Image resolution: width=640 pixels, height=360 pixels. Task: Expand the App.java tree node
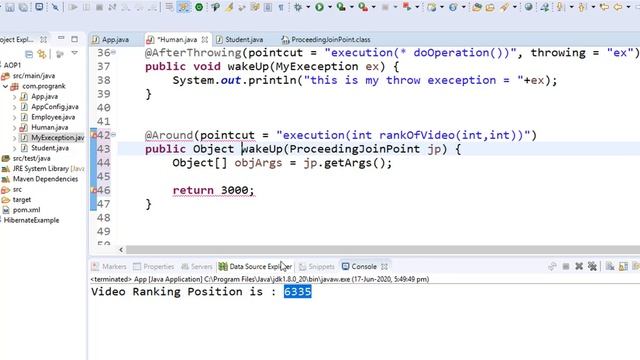click(x=14, y=97)
